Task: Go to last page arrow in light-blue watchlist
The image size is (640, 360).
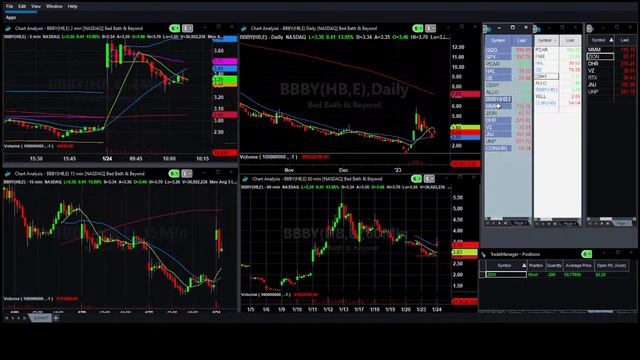Action: click(x=506, y=223)
